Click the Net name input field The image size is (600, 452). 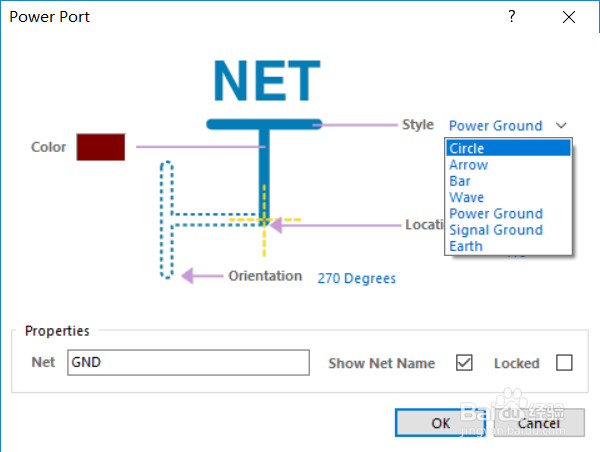coord(188,362)
